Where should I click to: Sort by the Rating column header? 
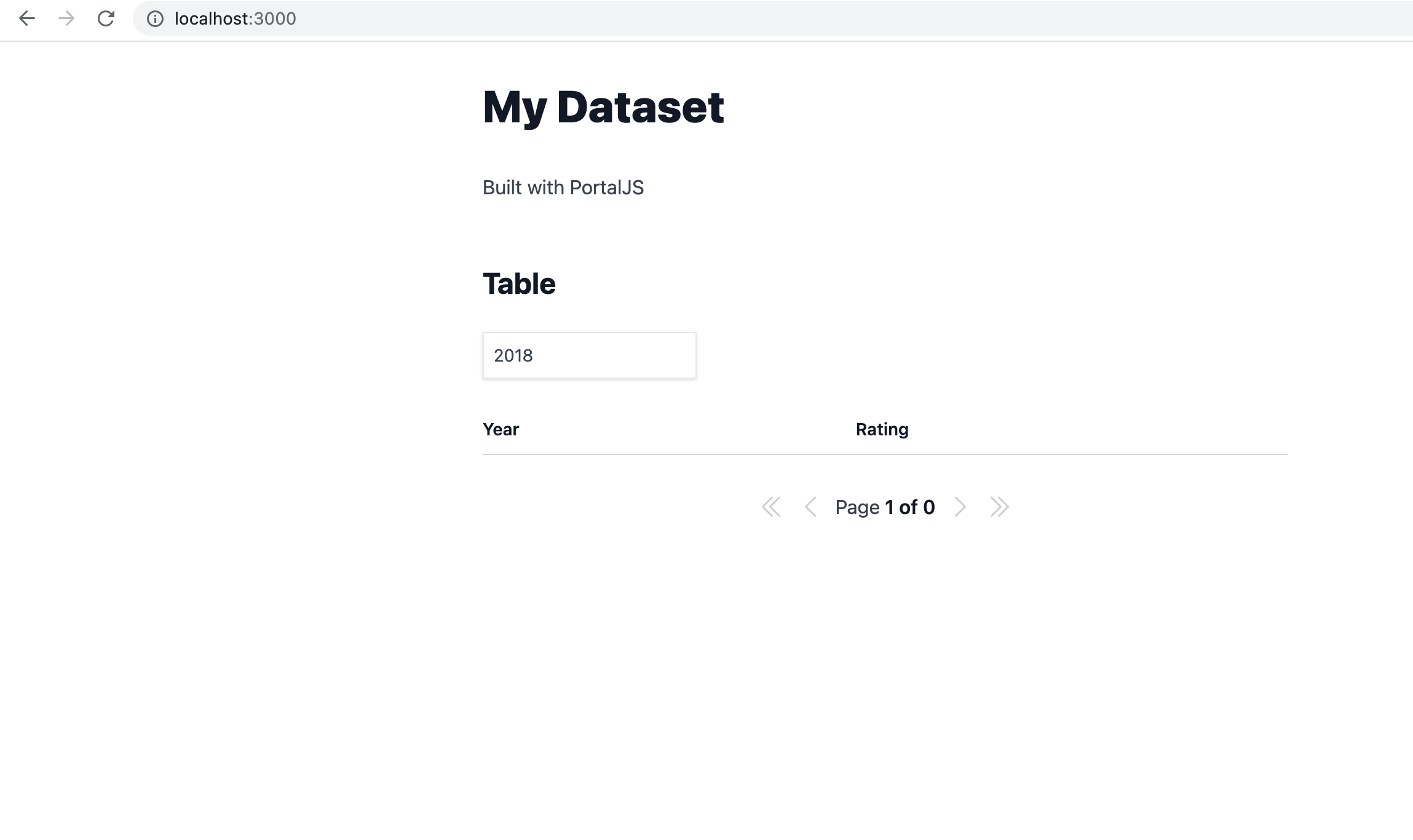882,429
